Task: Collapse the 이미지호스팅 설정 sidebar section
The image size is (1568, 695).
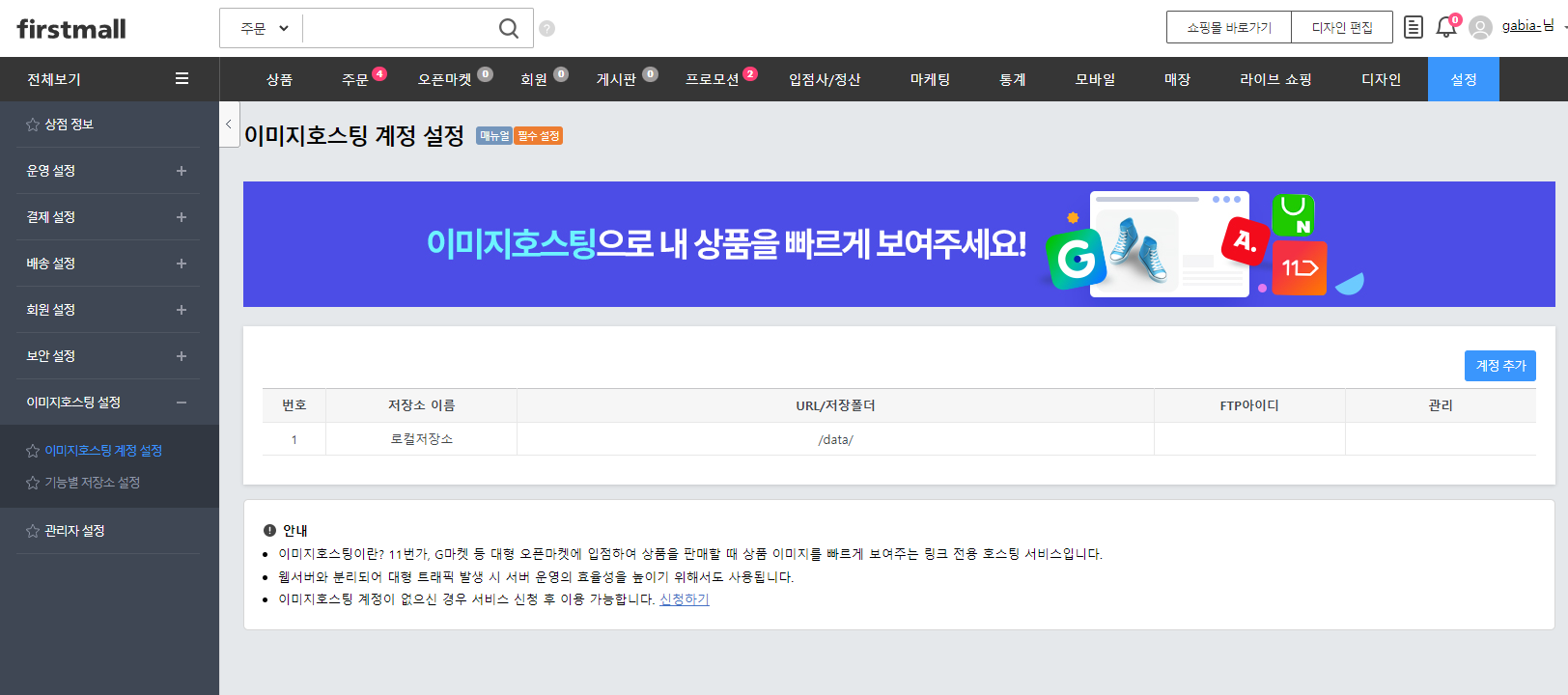Action: [x=181, y=403]
